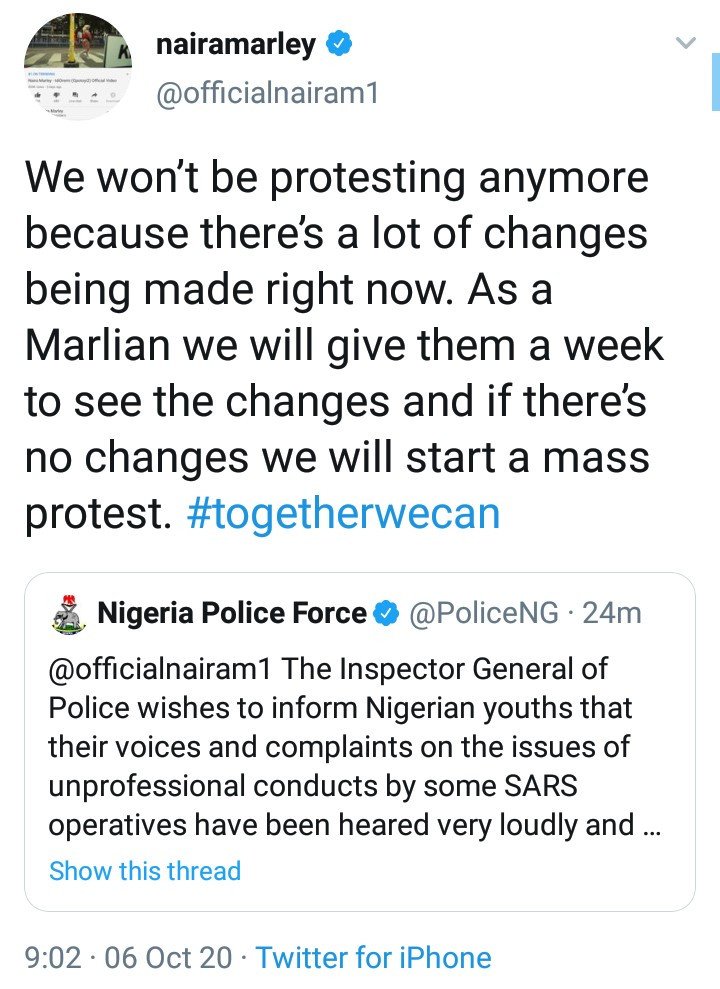Click the Show this thread link
This screenshot has width=720, height=989.
(145, 871)
